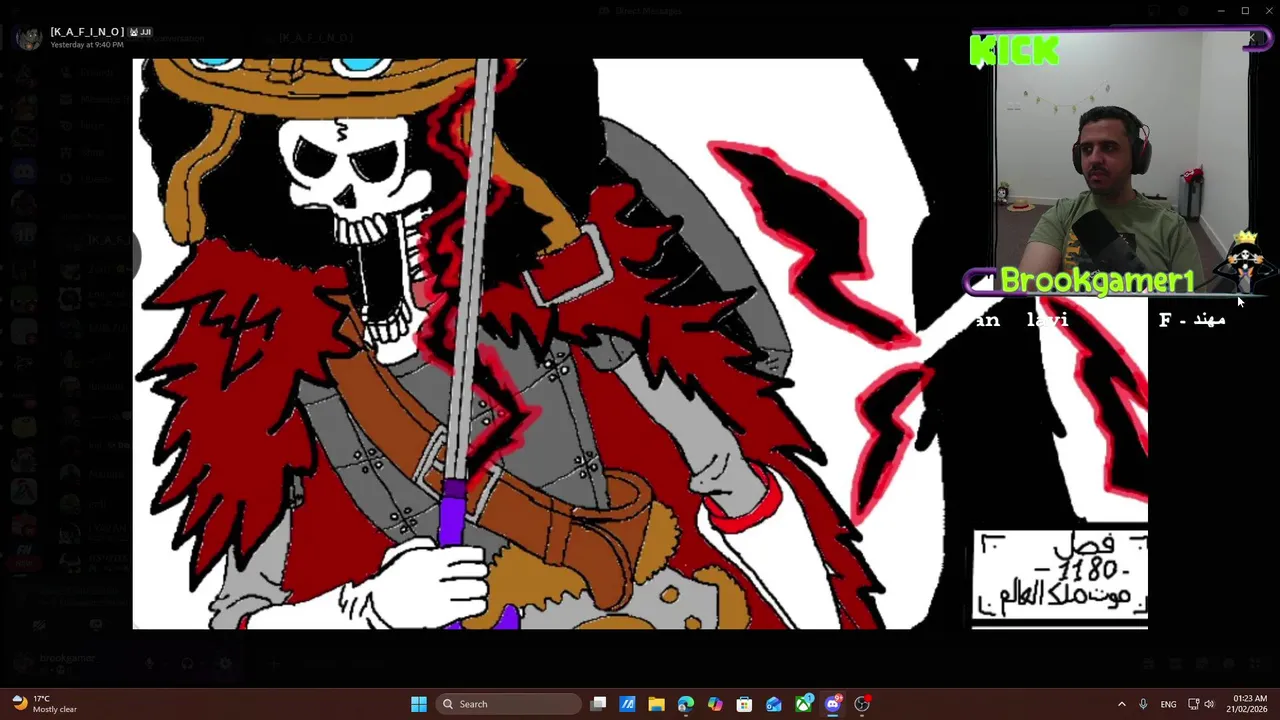
Task: Expand hidden system tray icons
Action: pyautogui.click(x=1121, y=704)
